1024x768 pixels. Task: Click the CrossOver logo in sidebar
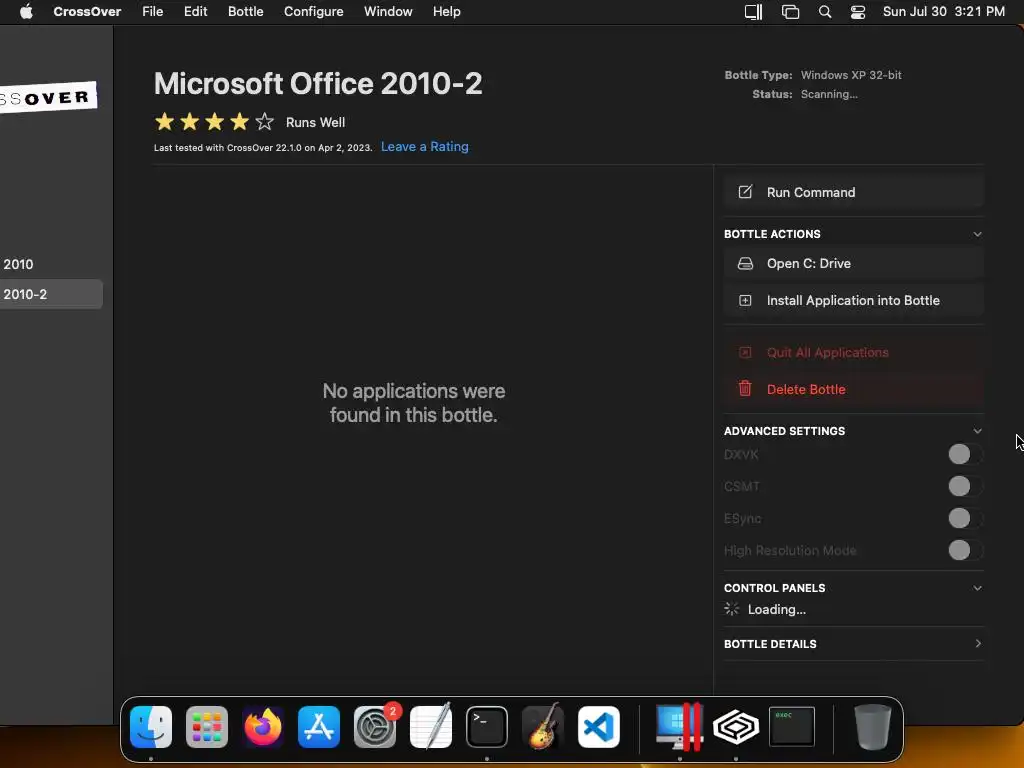click(46, 97)
